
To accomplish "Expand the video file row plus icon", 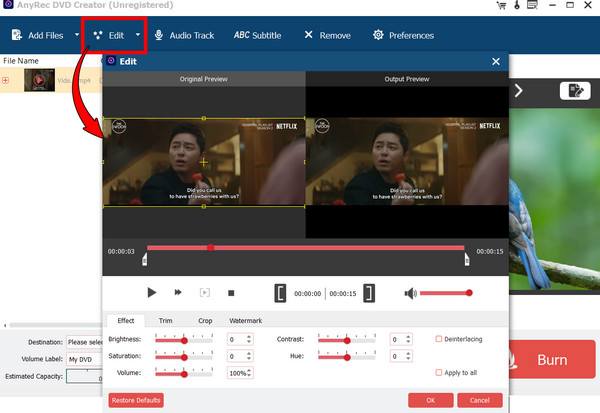I will click(5, 80).
